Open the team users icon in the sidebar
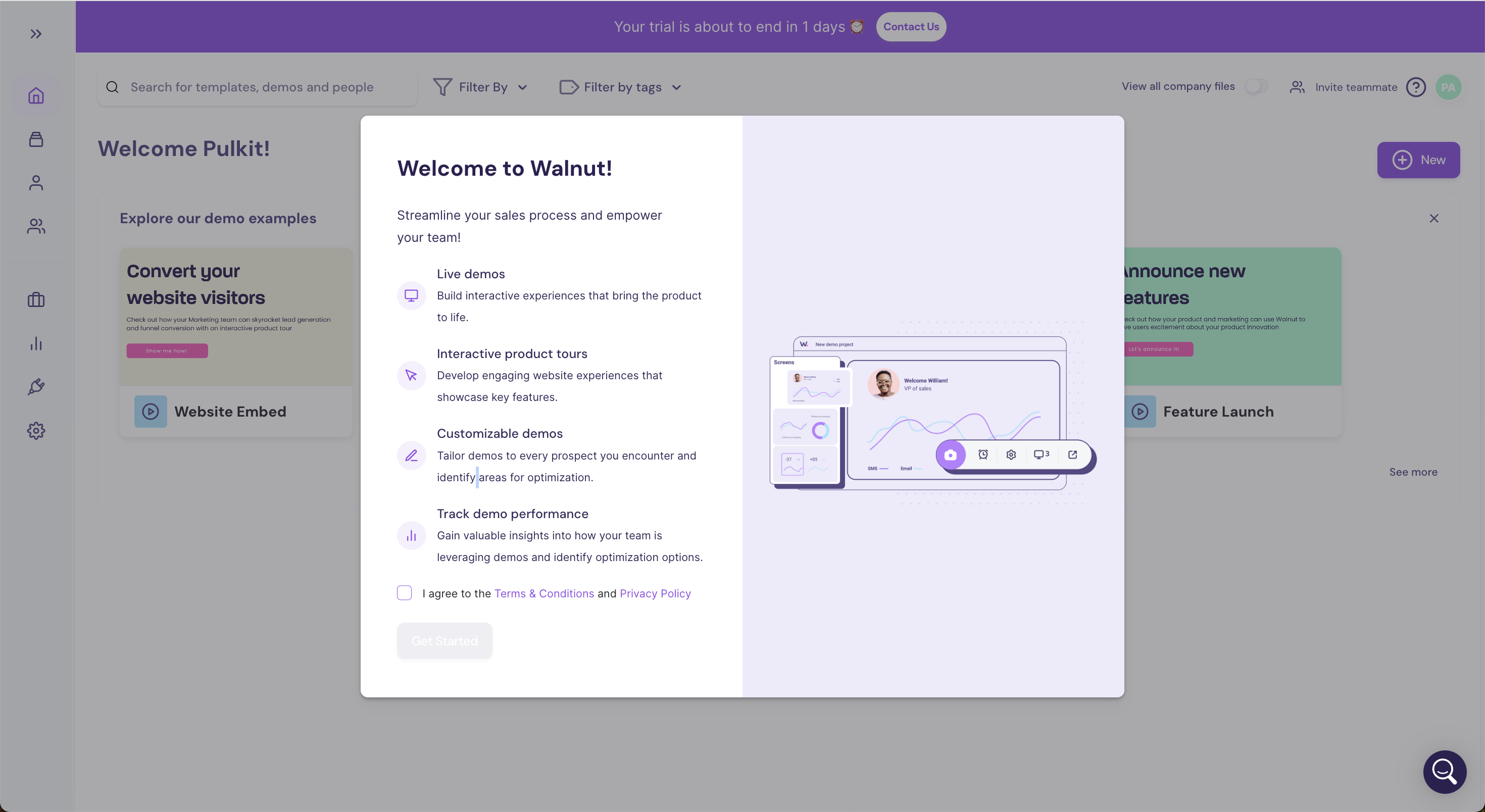1485x812 pixels. [36, 226]
